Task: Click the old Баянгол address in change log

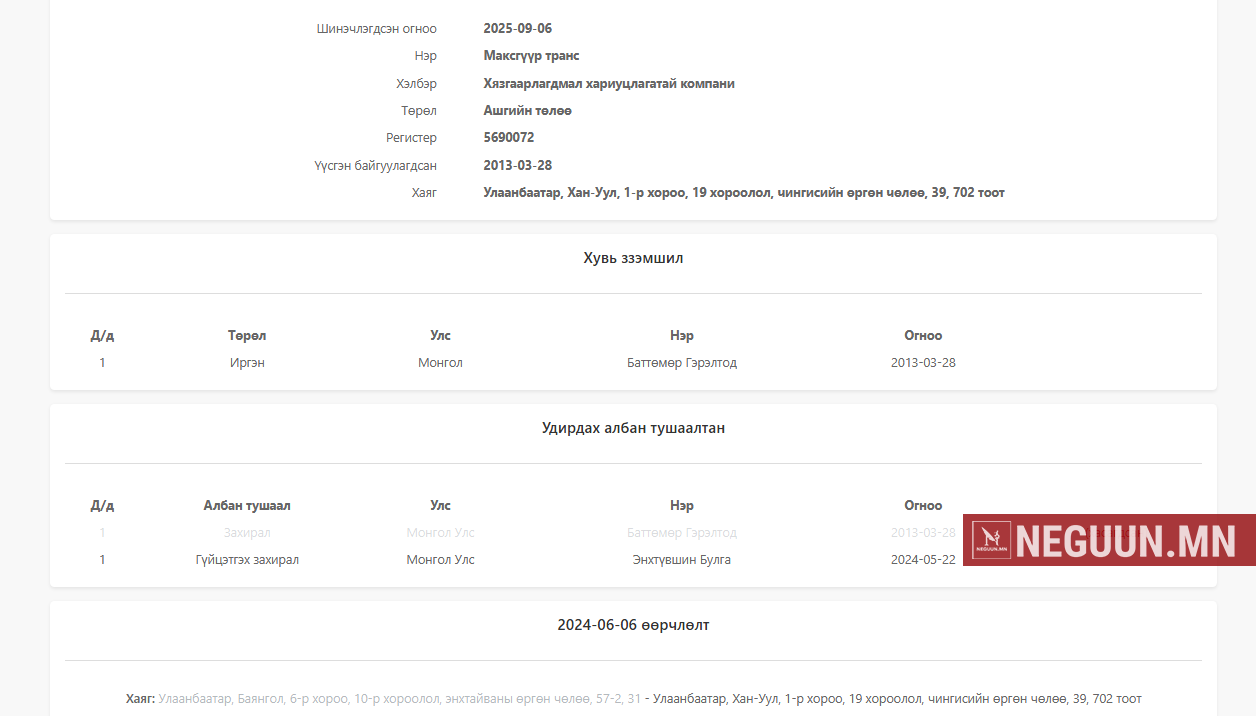Action: 399,699
